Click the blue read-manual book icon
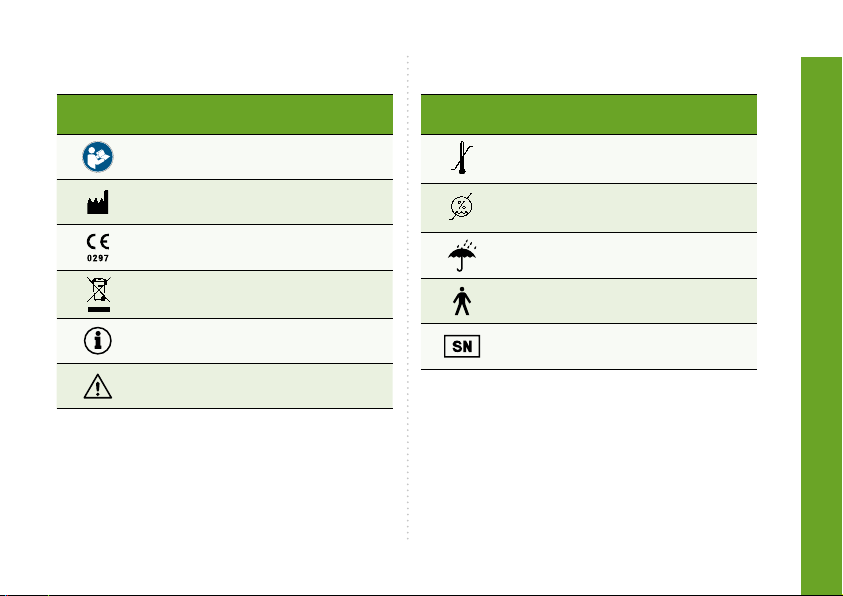The height and width of the screenshot is (596, 843). [x=98, y=157]
